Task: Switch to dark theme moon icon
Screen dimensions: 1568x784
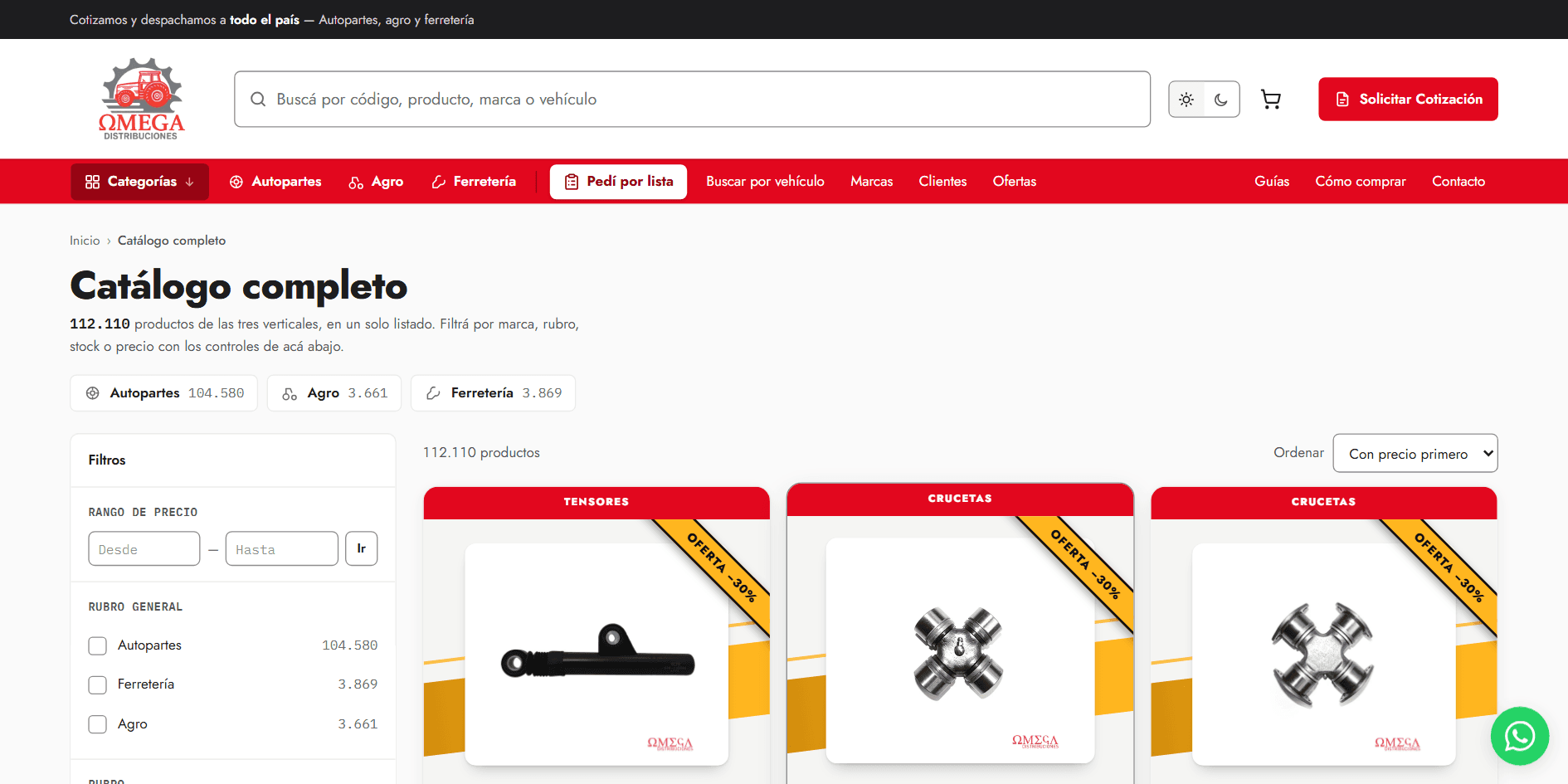Action: pos(1221,99)
